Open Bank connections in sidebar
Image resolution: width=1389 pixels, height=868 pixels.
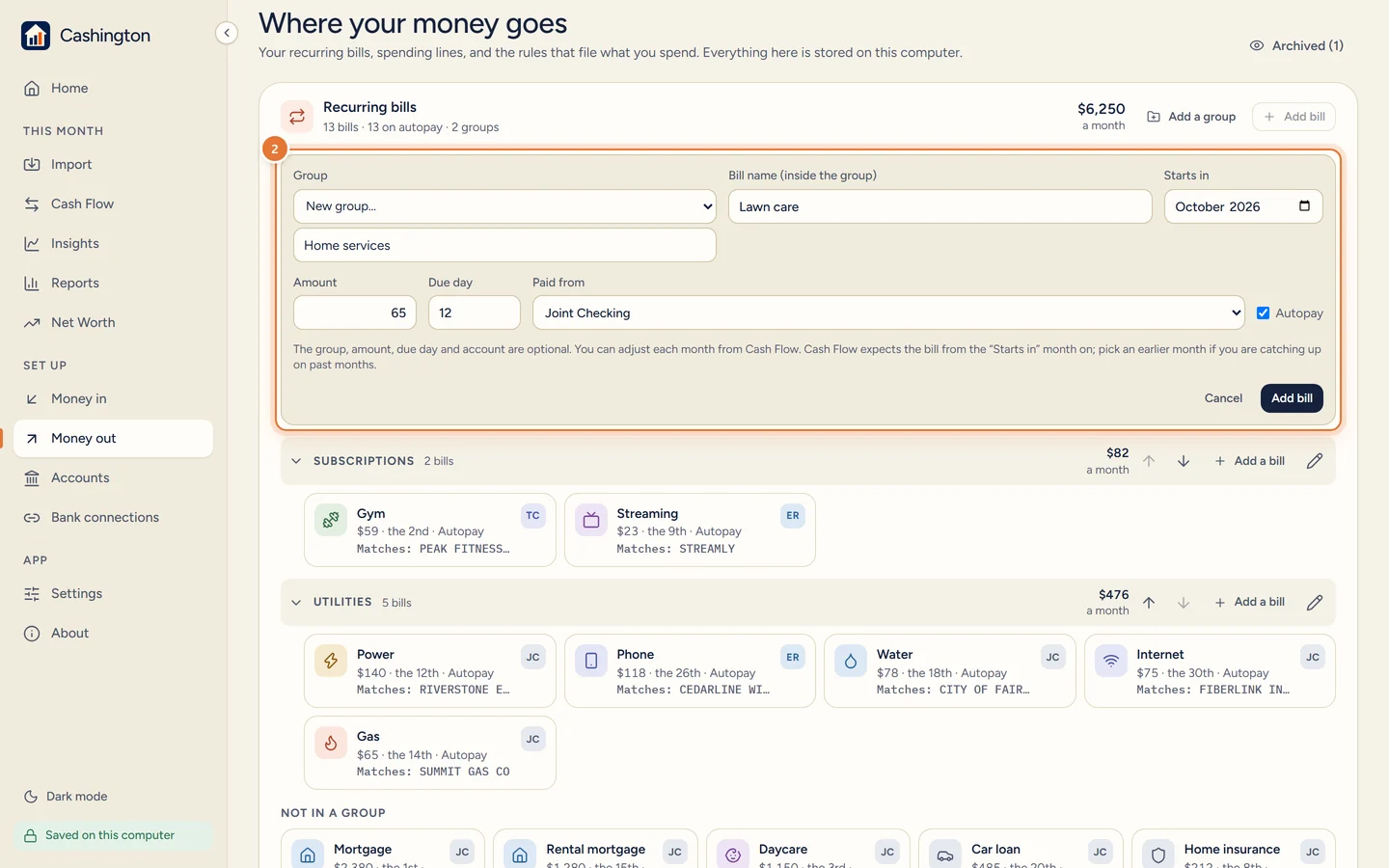click(113, 517)
